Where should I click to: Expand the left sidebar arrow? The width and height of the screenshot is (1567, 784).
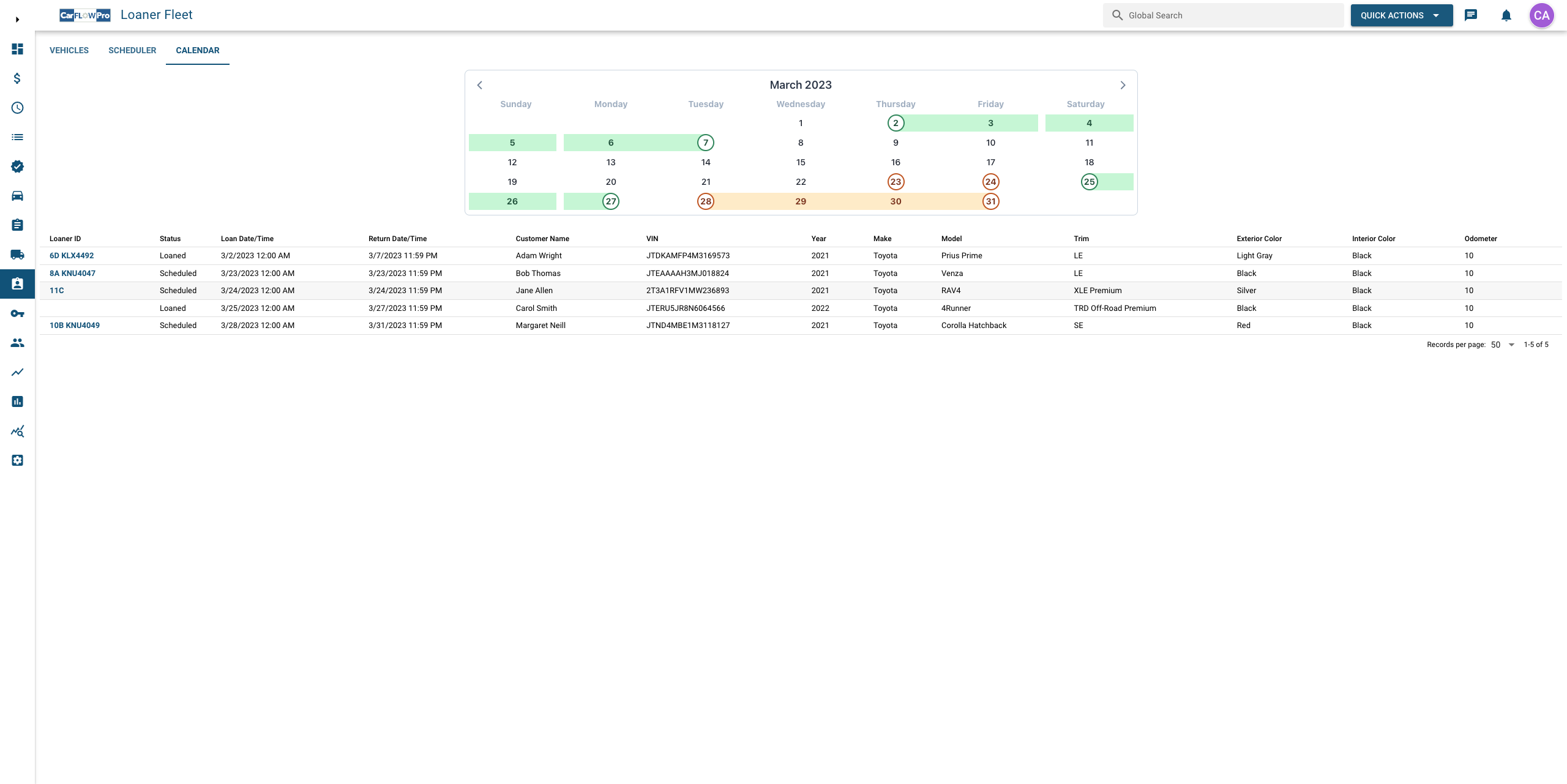point(17,20)
